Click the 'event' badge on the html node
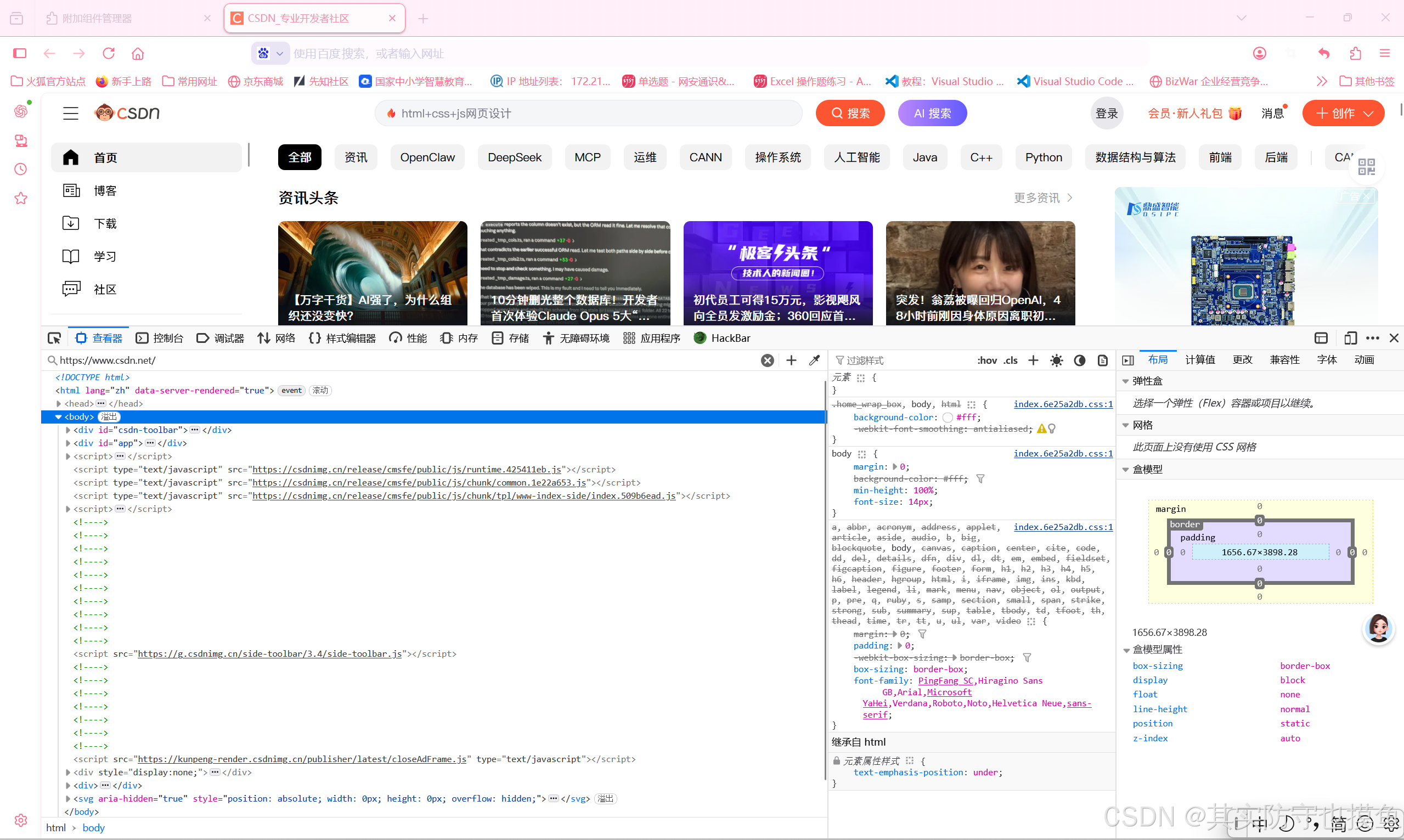The width and height of the screenshot is (1404, 840). coord(291,391)
